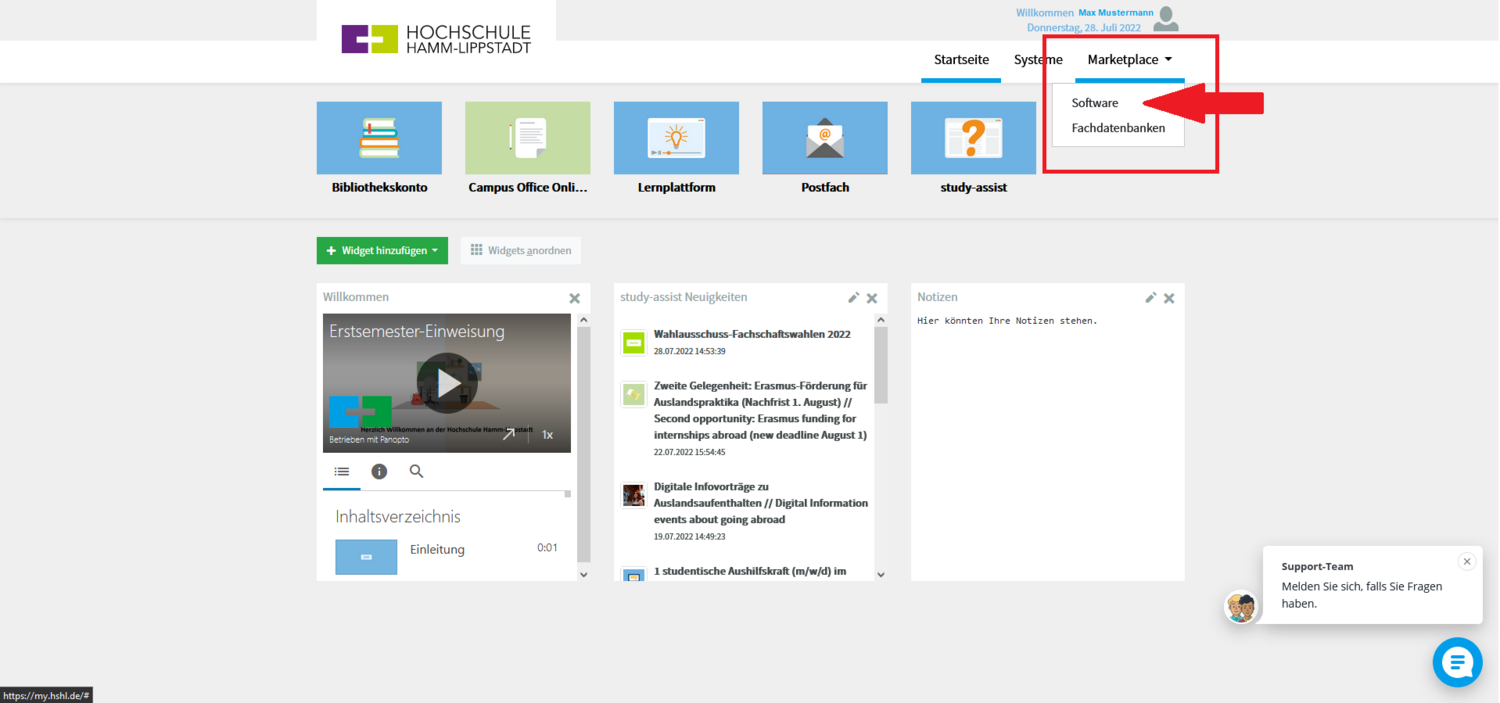Open the Campus Office Online tile
This screenshot has width=1500, height=703.
pos(527,138)
